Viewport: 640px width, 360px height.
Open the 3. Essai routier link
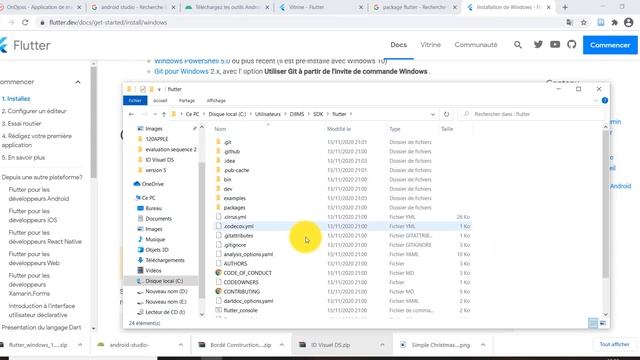coord(21,123)
